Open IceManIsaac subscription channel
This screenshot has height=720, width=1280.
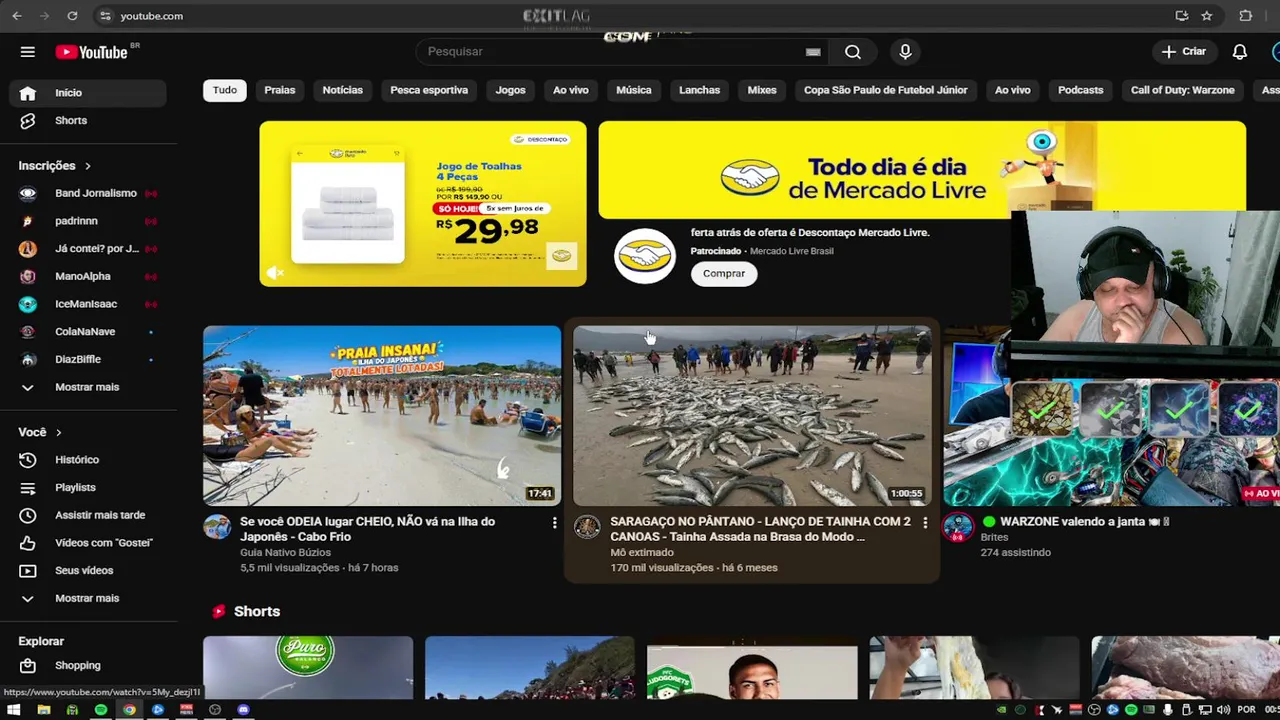pyautogui.click(x=88, y=304)
